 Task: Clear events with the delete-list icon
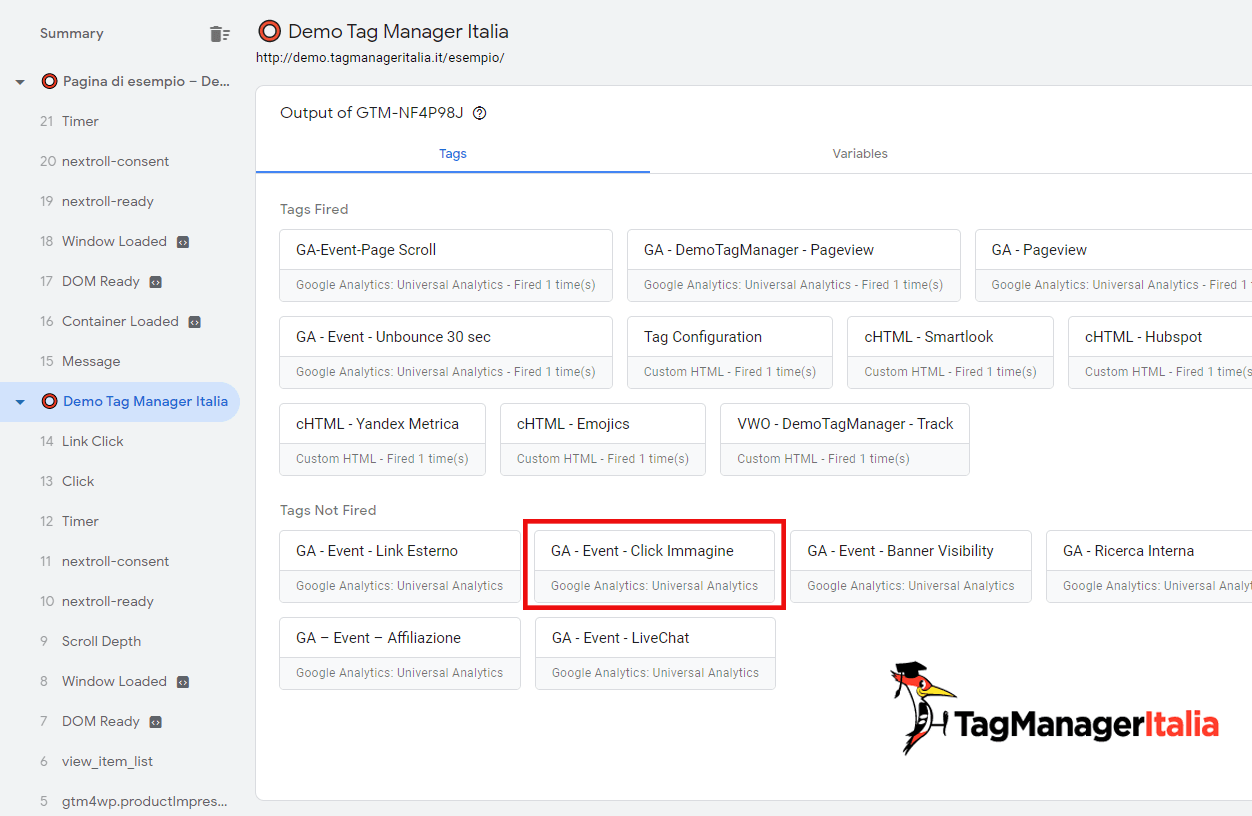click(219, 34)
